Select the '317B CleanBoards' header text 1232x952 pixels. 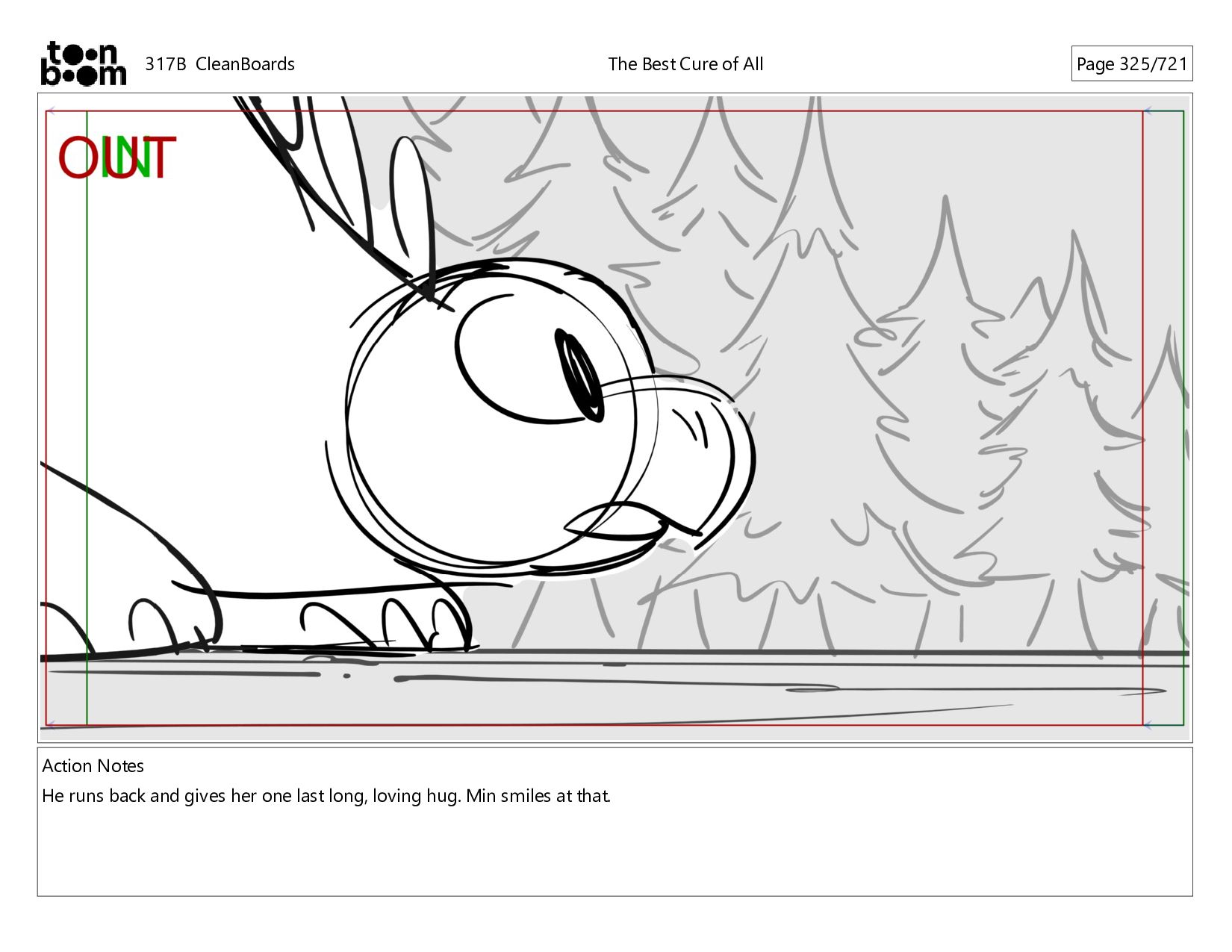[220, 64]
